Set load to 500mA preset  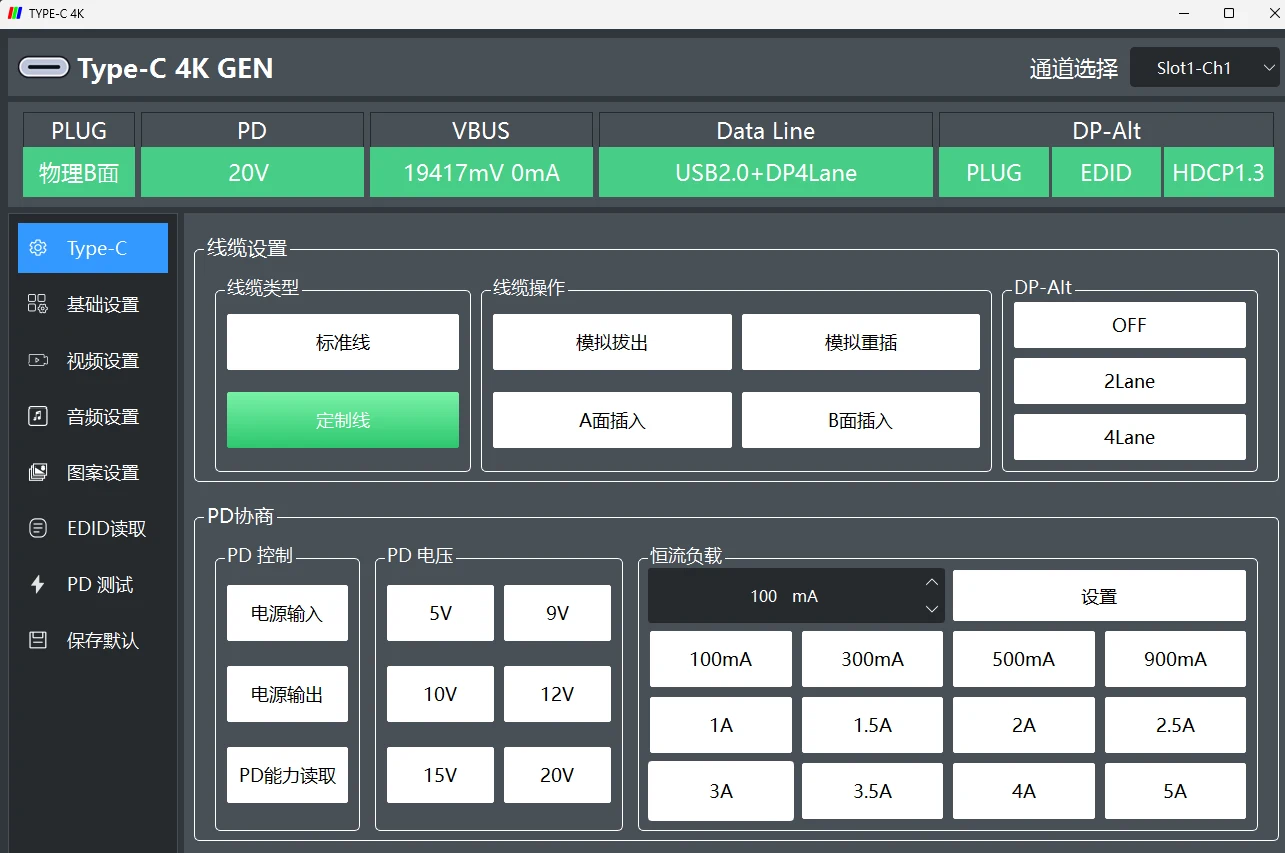click(x=1023, y=659)
